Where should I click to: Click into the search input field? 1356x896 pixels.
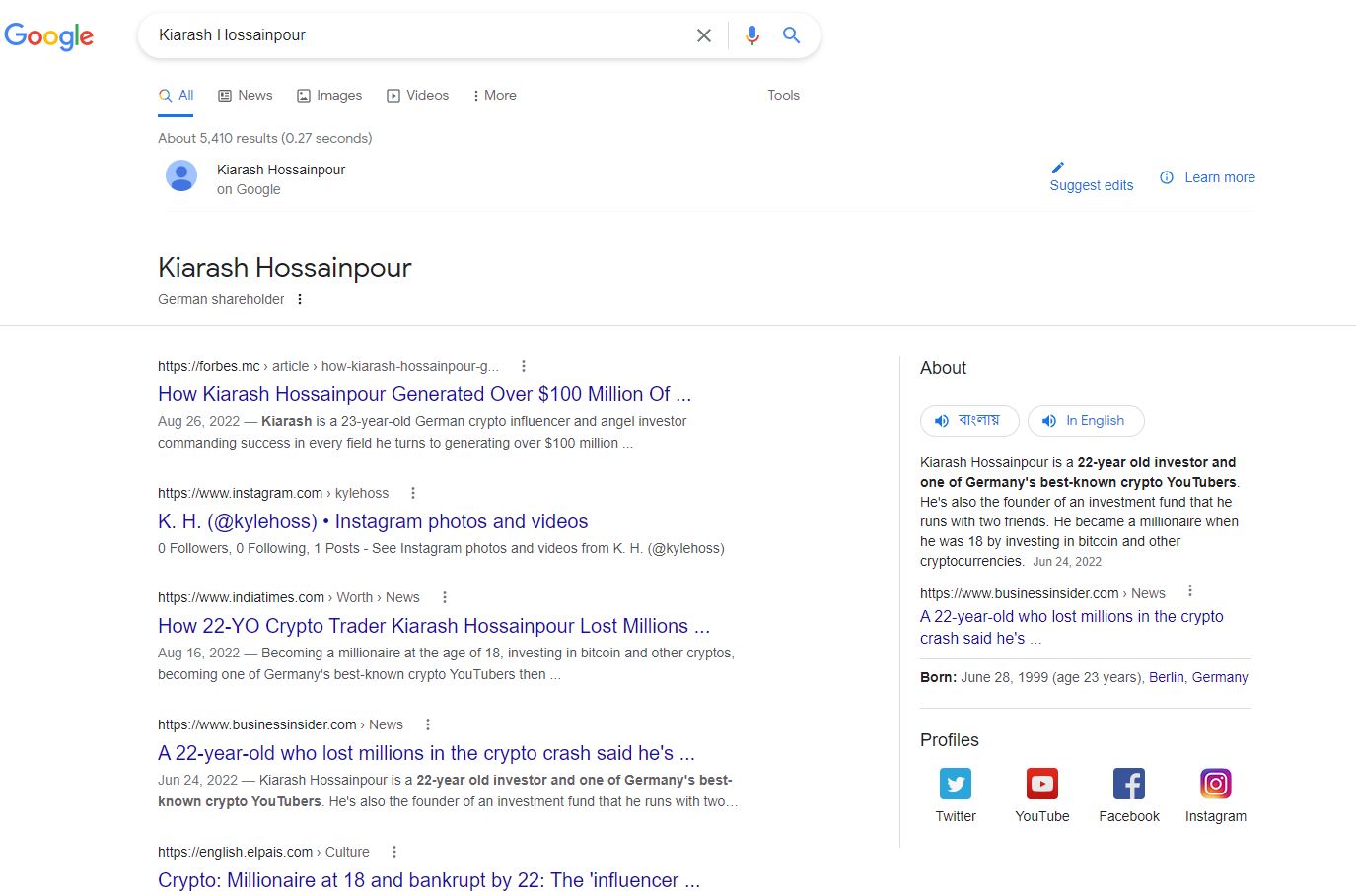(x=419, y=35)
